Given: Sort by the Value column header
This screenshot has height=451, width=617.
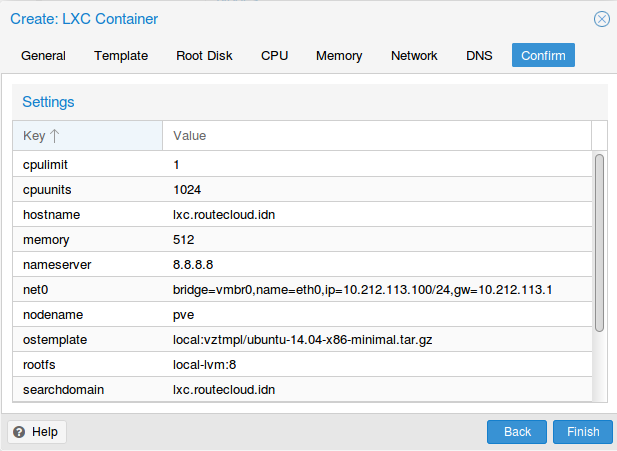Looking at the screenshot, I should (377, 136).
